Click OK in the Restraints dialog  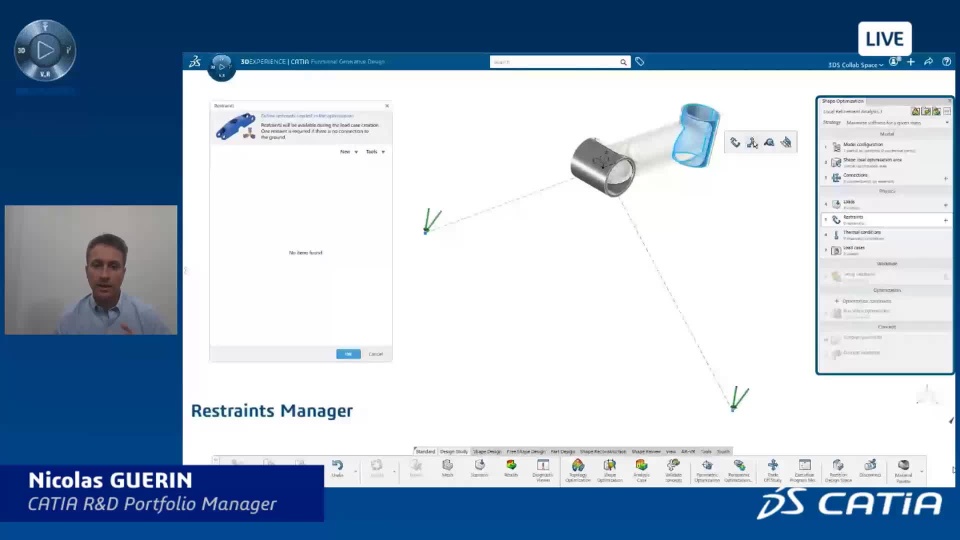click(348, 354)
